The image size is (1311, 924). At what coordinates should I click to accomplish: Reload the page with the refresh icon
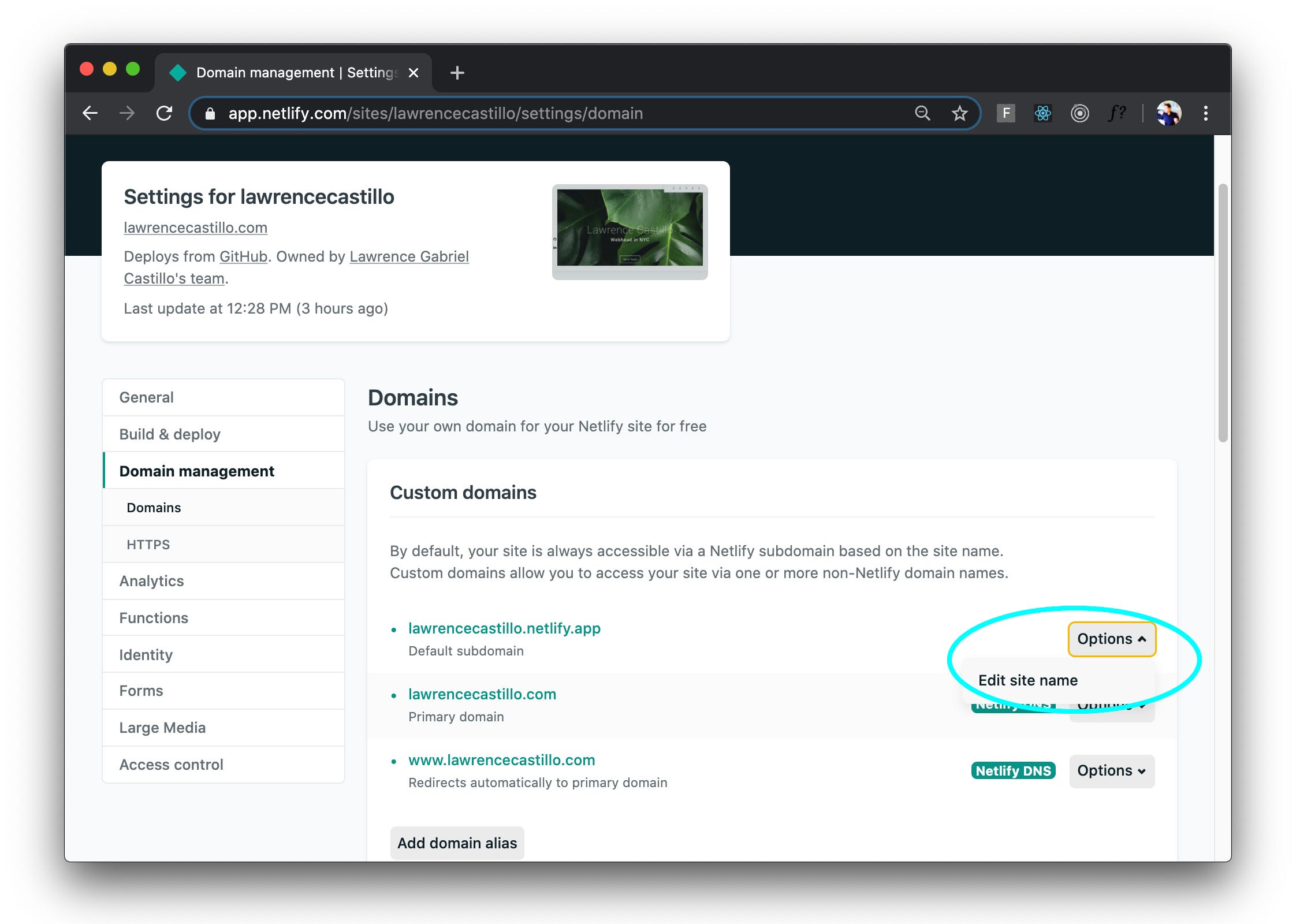point(164,113)
